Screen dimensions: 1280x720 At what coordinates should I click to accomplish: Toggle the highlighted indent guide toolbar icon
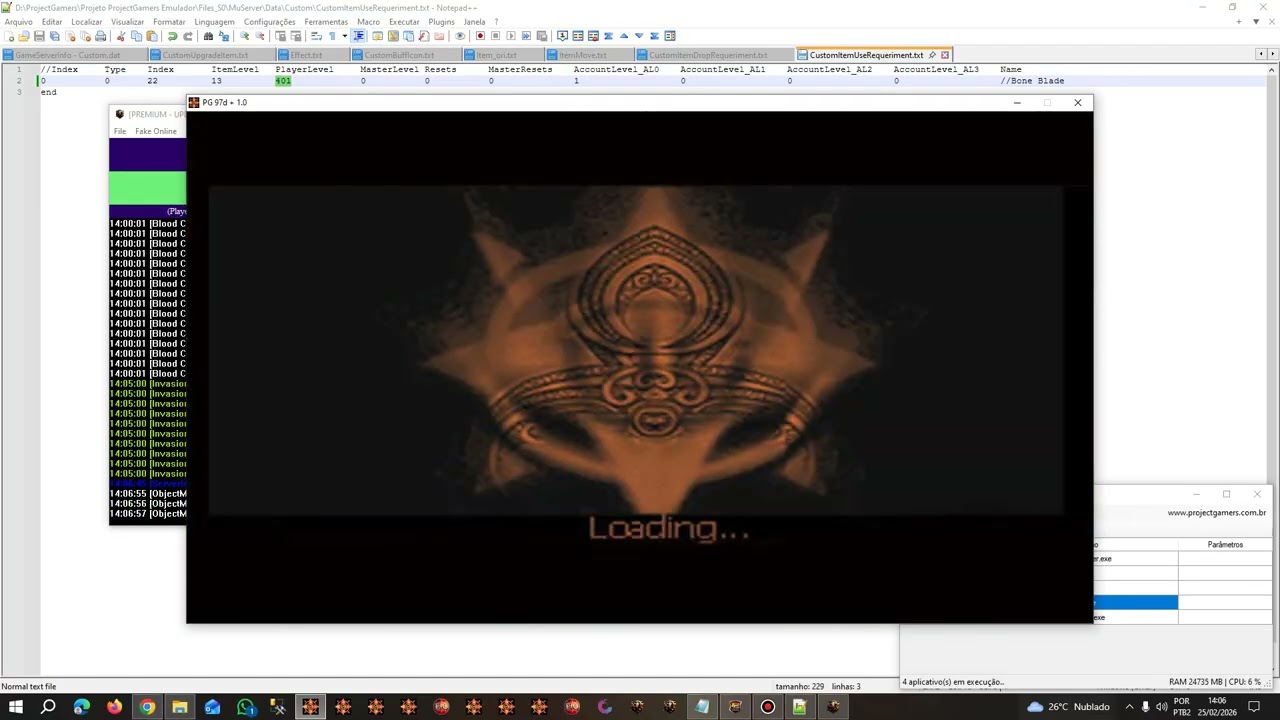click(x=358, y=36)
